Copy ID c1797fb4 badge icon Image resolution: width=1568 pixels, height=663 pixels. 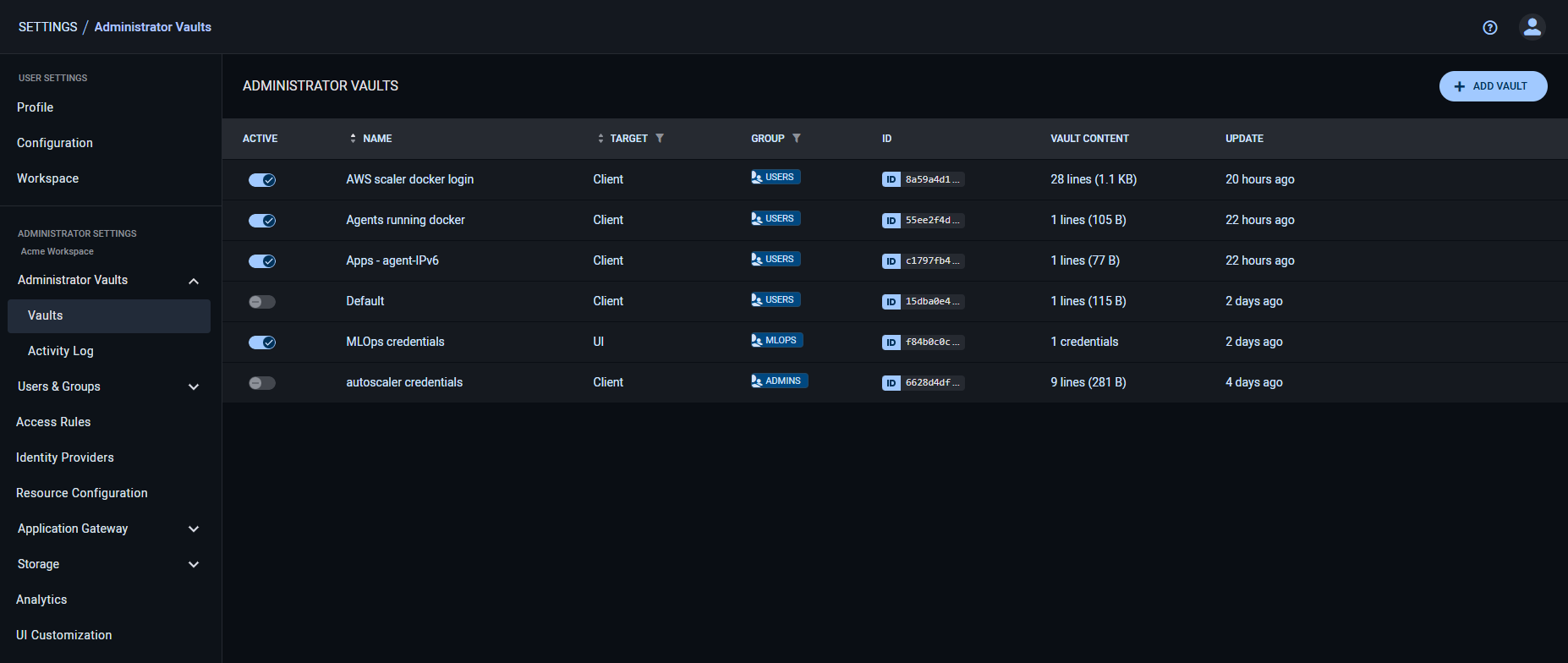tap(891, 260)
